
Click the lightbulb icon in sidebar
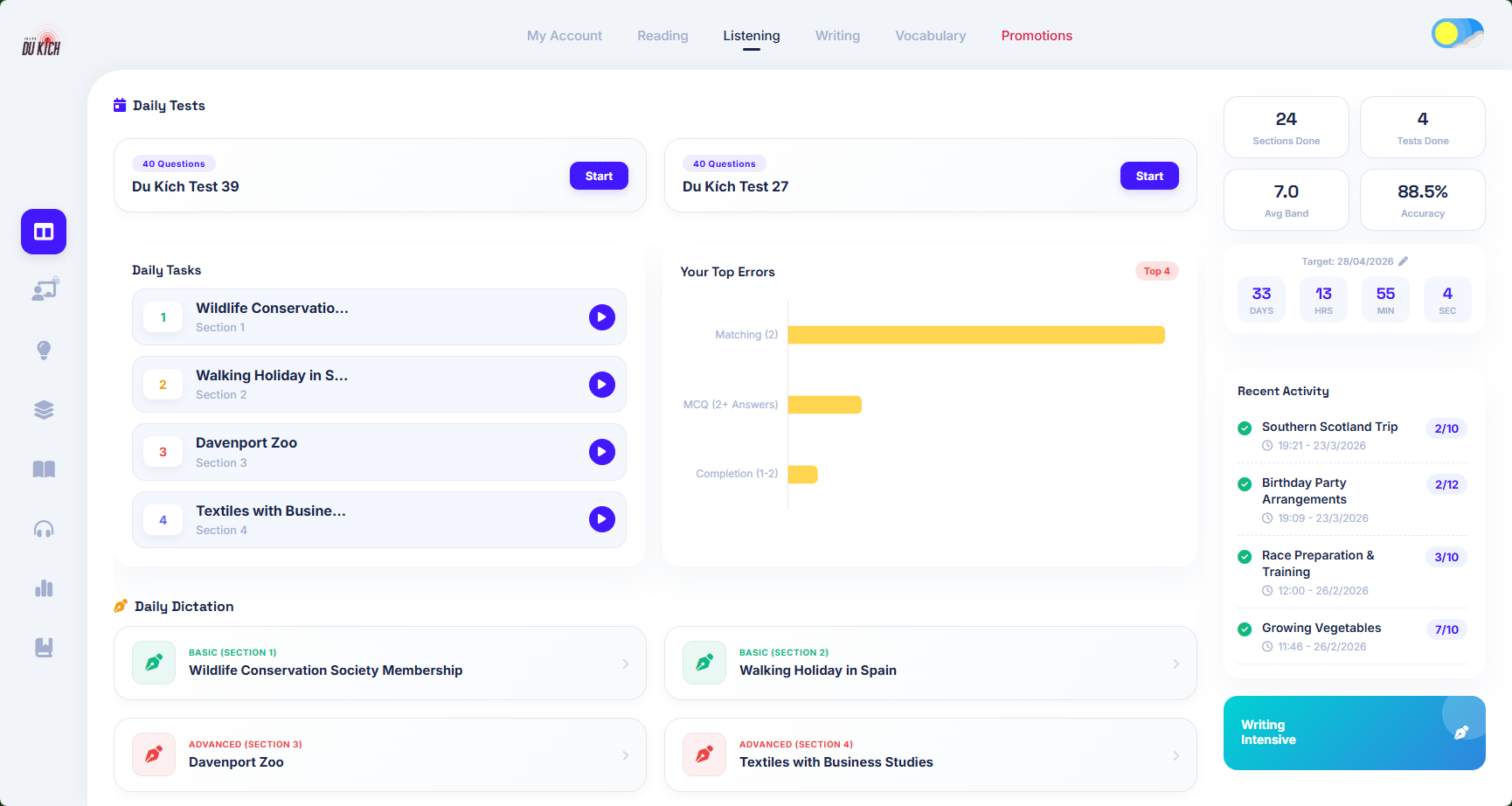[44, 351]
